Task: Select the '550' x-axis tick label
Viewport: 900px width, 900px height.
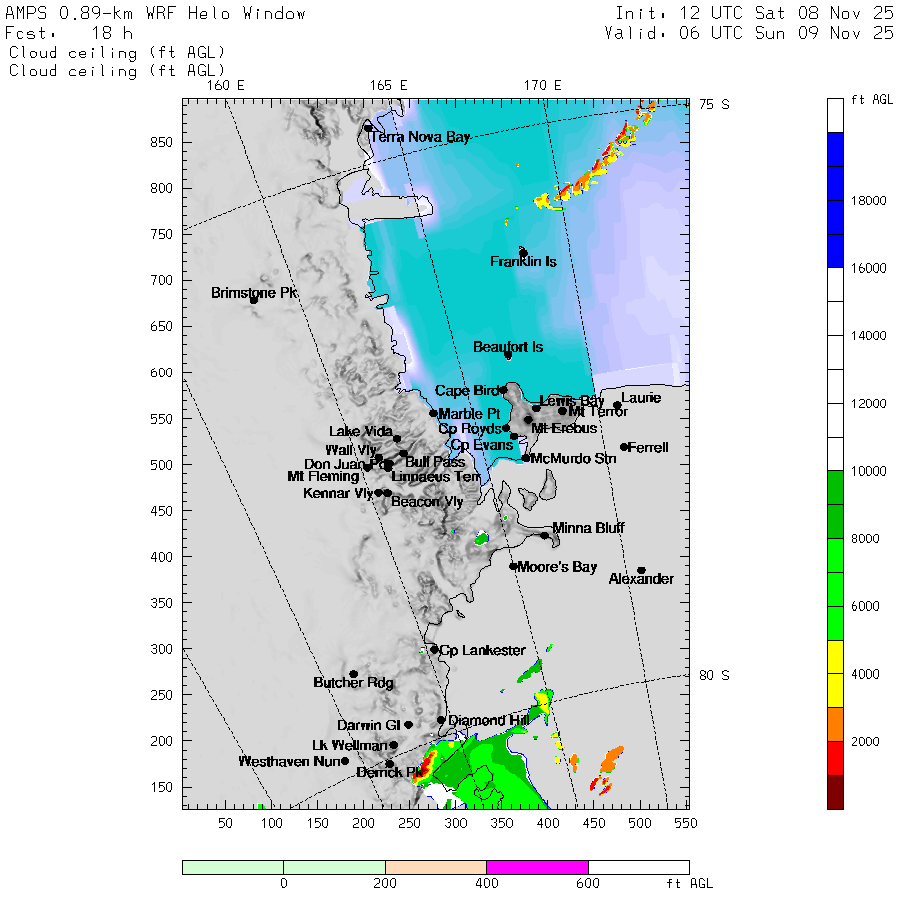Action: click(686, 824)
